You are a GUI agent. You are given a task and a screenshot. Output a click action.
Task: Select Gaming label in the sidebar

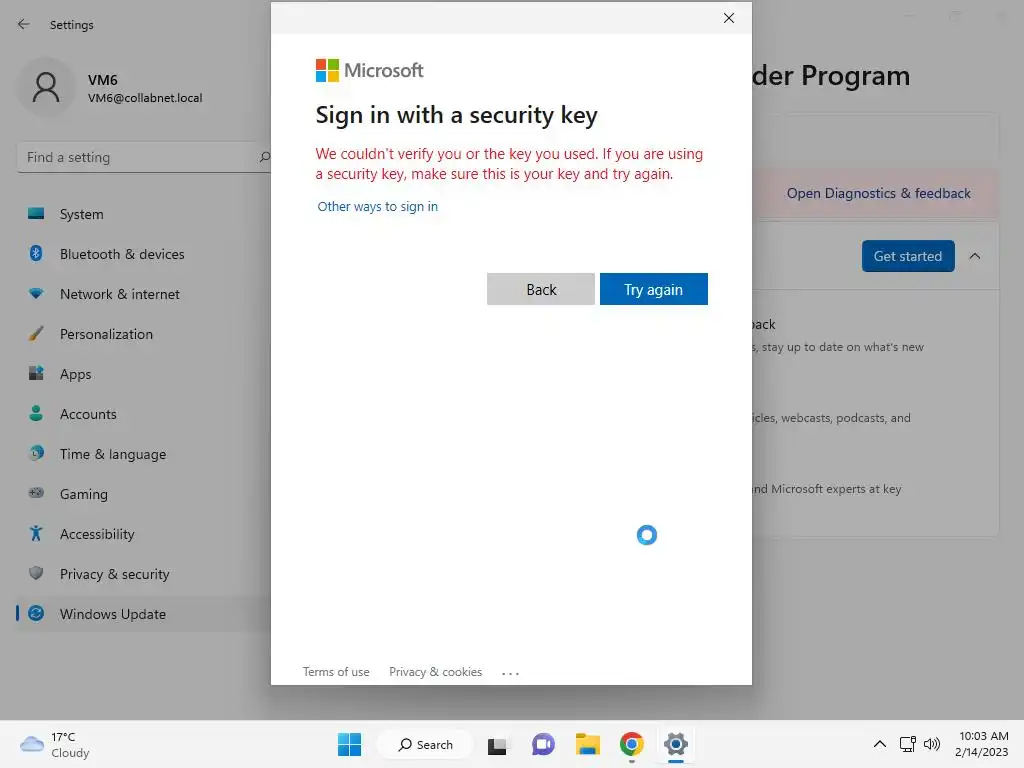coord(84,494)
